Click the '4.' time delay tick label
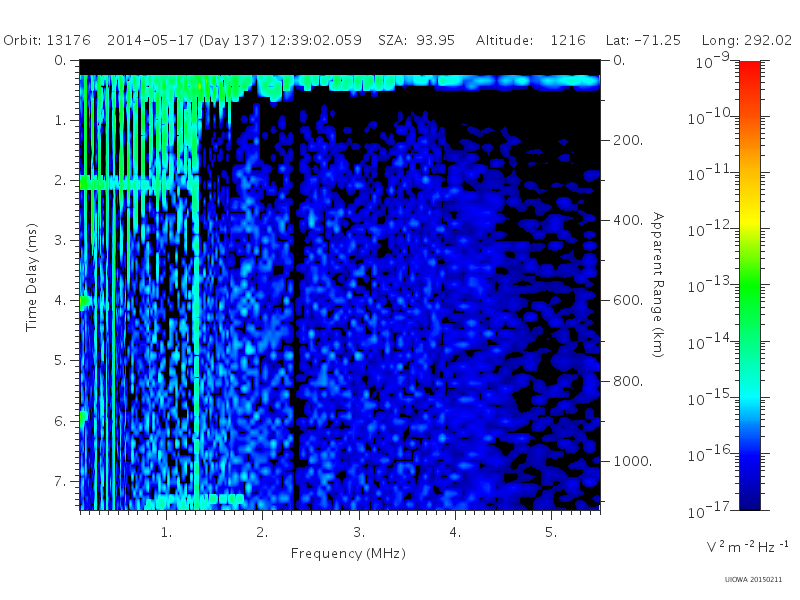Image resolution: width=800 pixels, height=600 pixels. pyautogui.click(x=60, y=301)
